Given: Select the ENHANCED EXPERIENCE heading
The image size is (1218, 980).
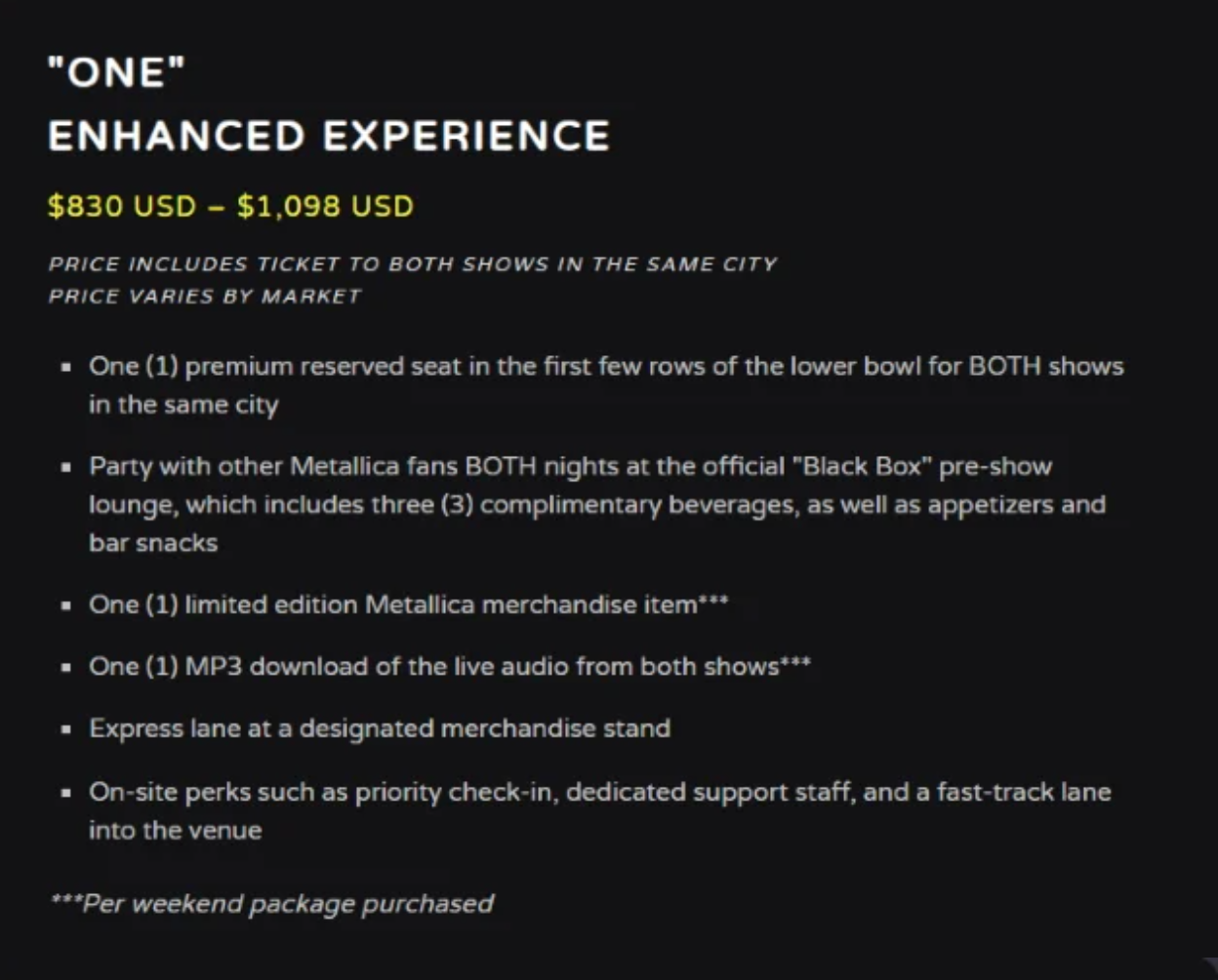Looking at the screenshot, I should point(329,136).
